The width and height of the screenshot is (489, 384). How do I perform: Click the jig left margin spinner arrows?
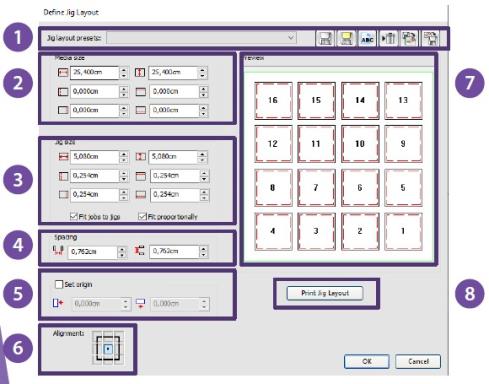coord(124,176)
